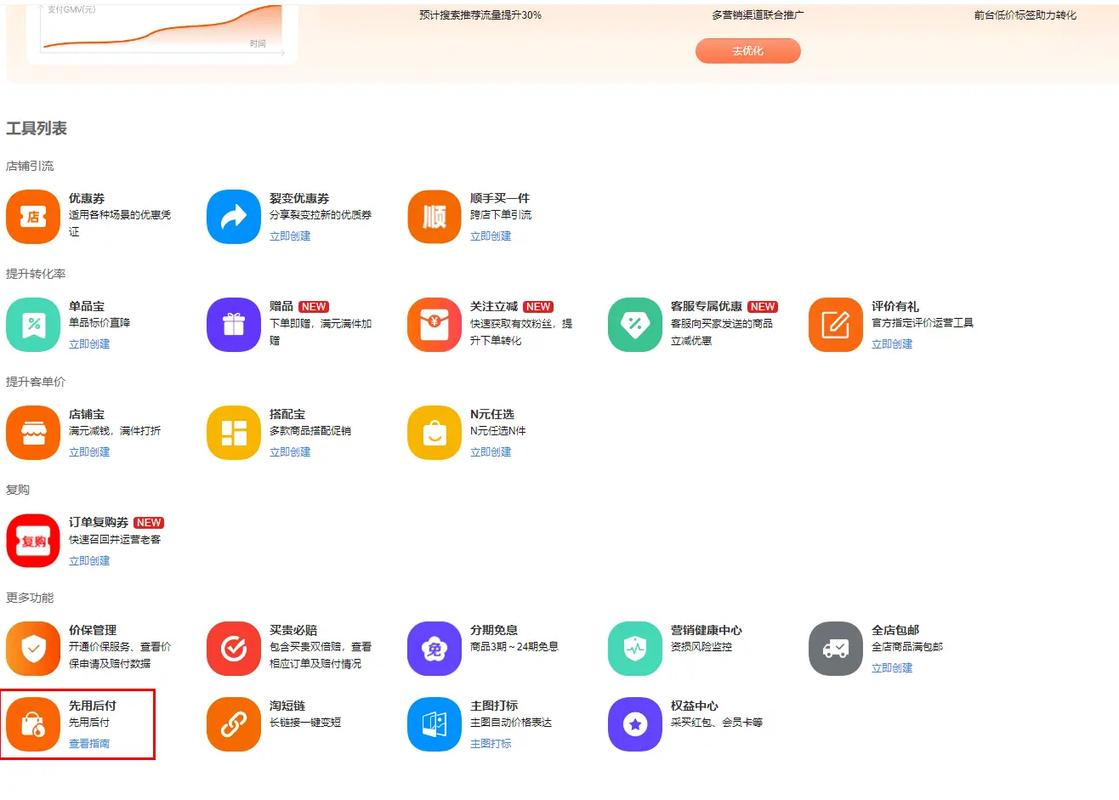The height and width of the screenshot is (800, 1119).
Task: Click the 工具列表 heading
Action: click(36, 128)
